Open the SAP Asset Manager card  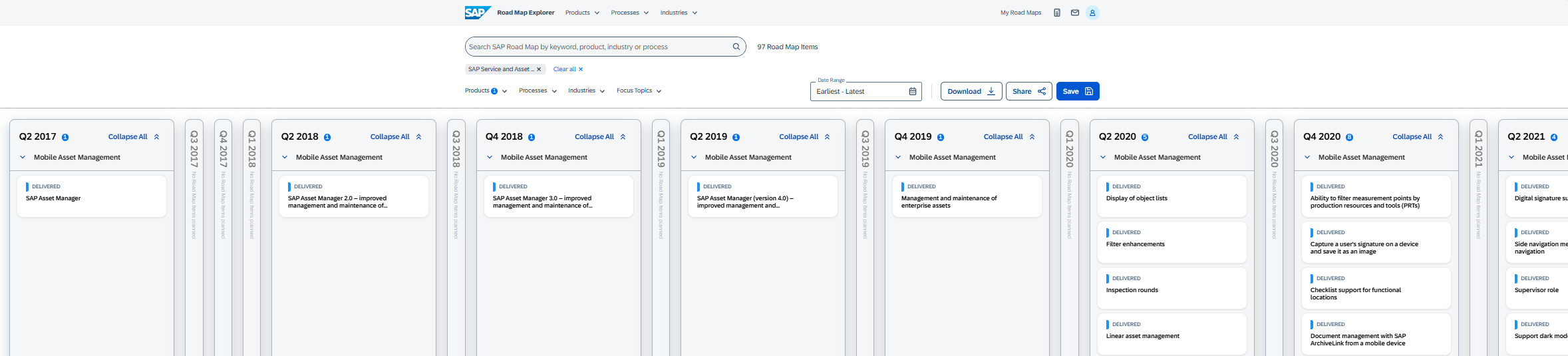pos(92,196)
